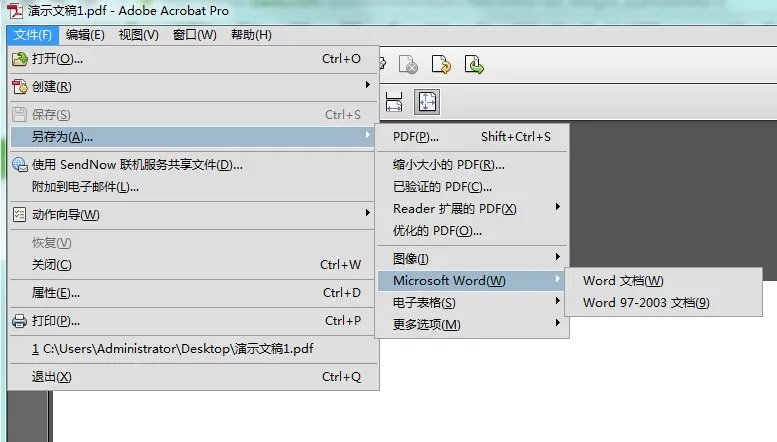
Task: Select 更多选项(M) submenu entry
Action: (x=472, y=325)
